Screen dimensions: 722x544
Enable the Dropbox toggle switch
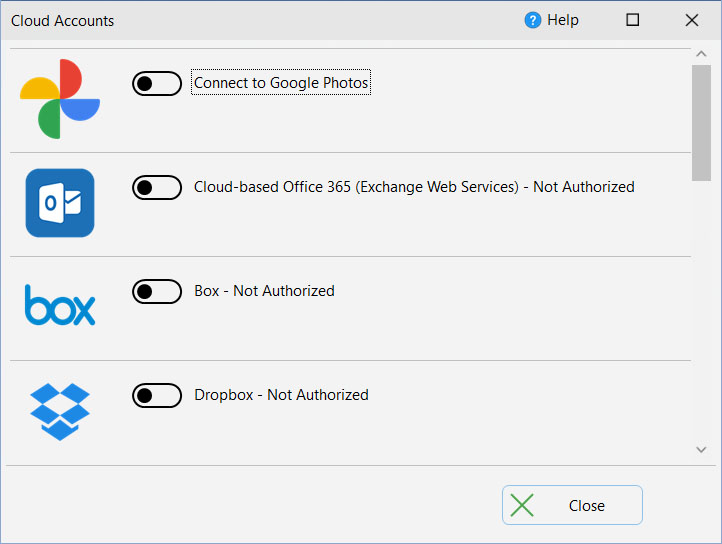click(x=157, y=396)
